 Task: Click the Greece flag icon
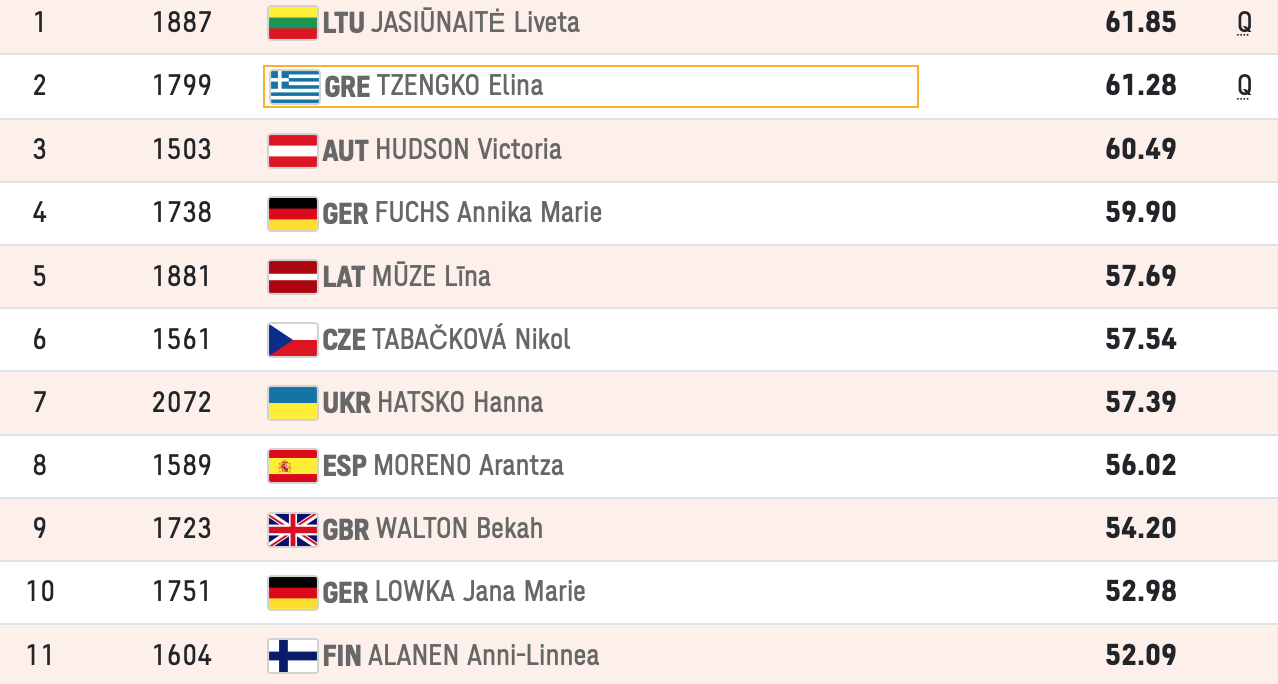tap(295, 86)
